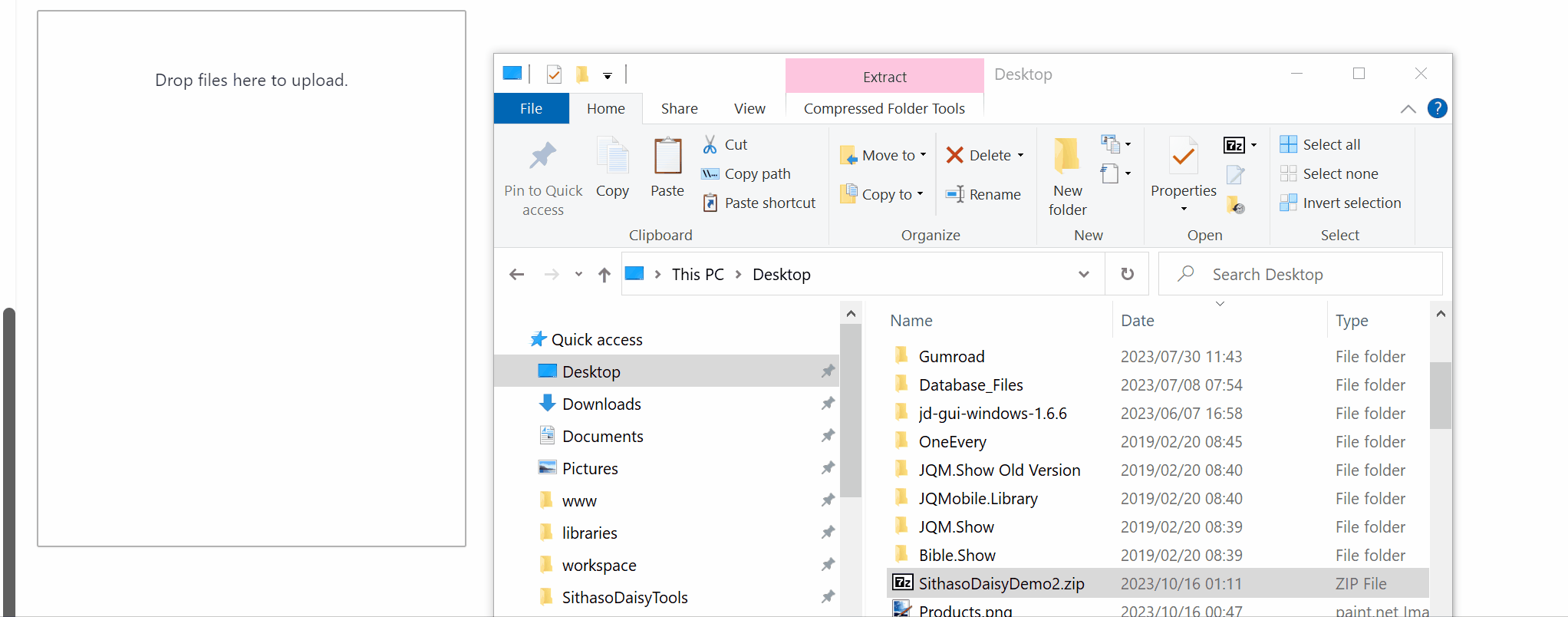Expand the Move to dropdown
The width and height of the screenshot is (1568, 617).
click(x=923, y=155)
